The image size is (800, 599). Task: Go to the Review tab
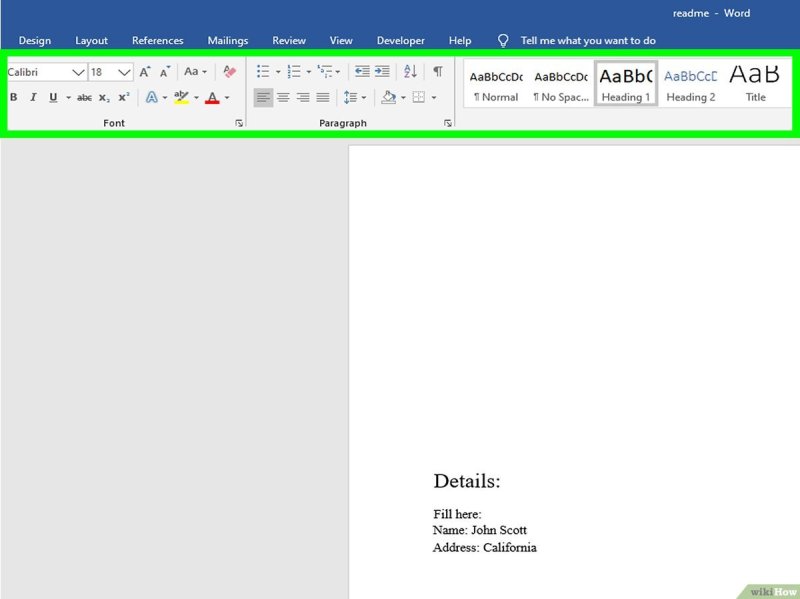pyautogui.click(x=289, y=40)
